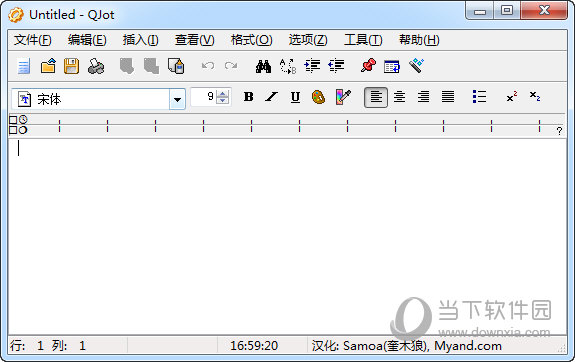This screenshot has height=362, width=575.
Task: Justify the text
Action: pos(448,97)
